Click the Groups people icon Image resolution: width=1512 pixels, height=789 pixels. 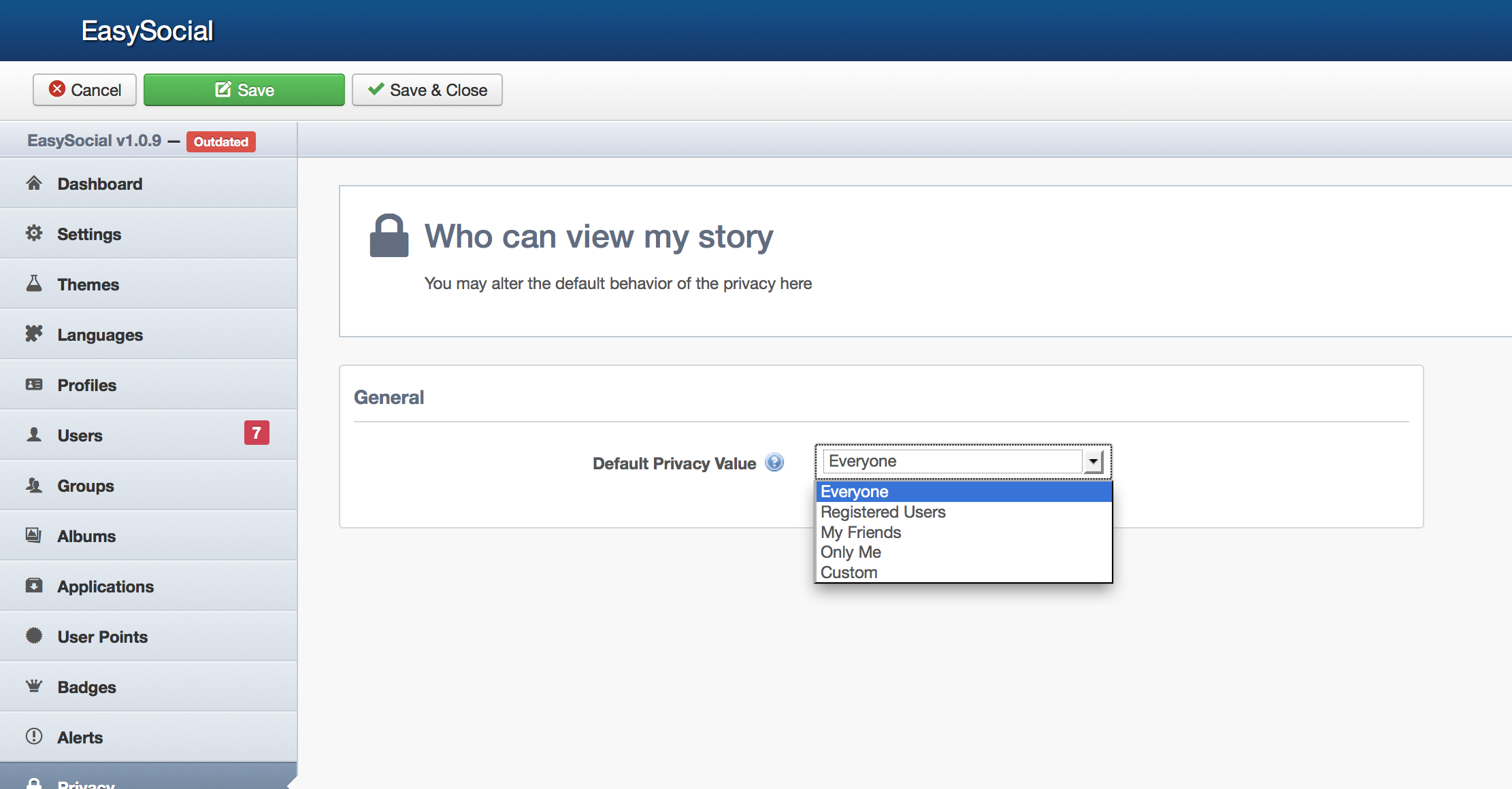tap(34, 485)
